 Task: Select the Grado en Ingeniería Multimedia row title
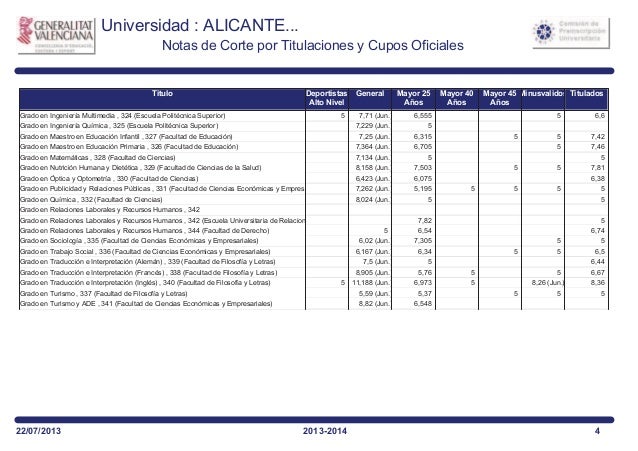point(122,116)
